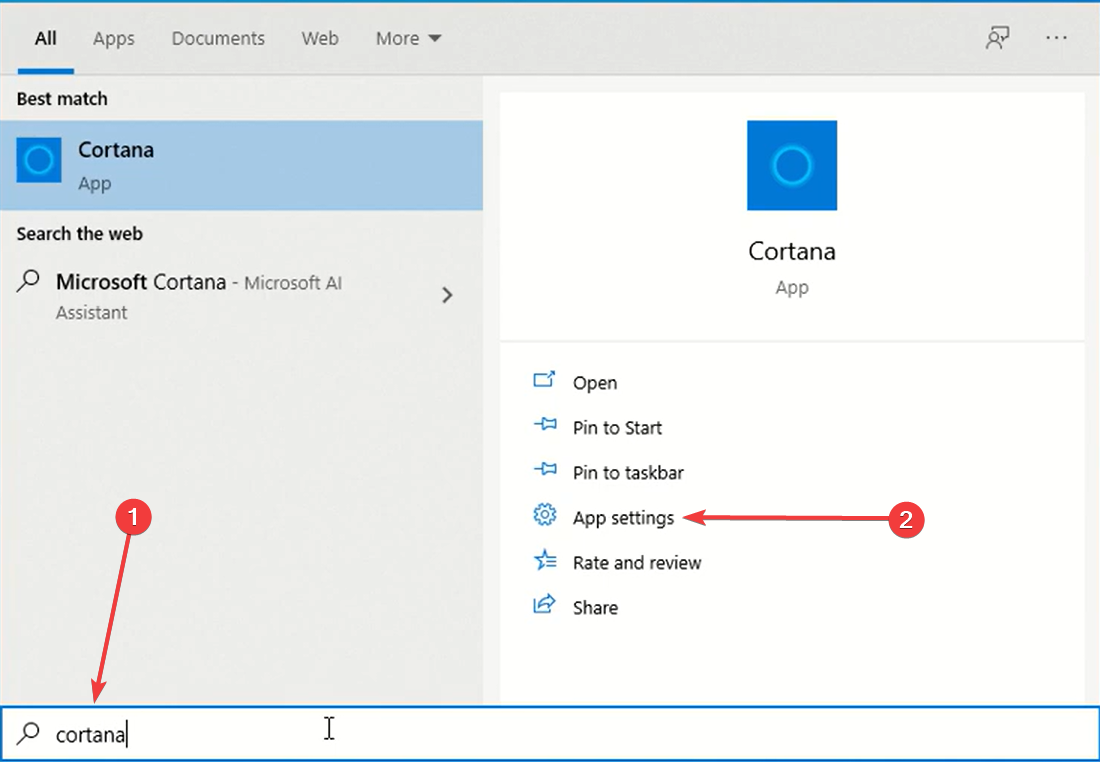
Task: Click the Open icon in the preview pane
Action: click(544, 380)
